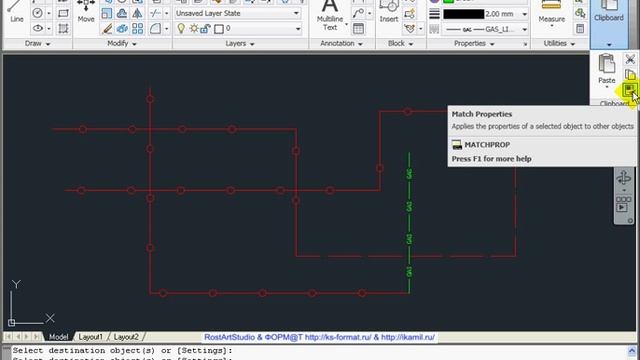Open the Fillet tool dropdown arrow
The image size is (640, 360).
tap(166, 29)
